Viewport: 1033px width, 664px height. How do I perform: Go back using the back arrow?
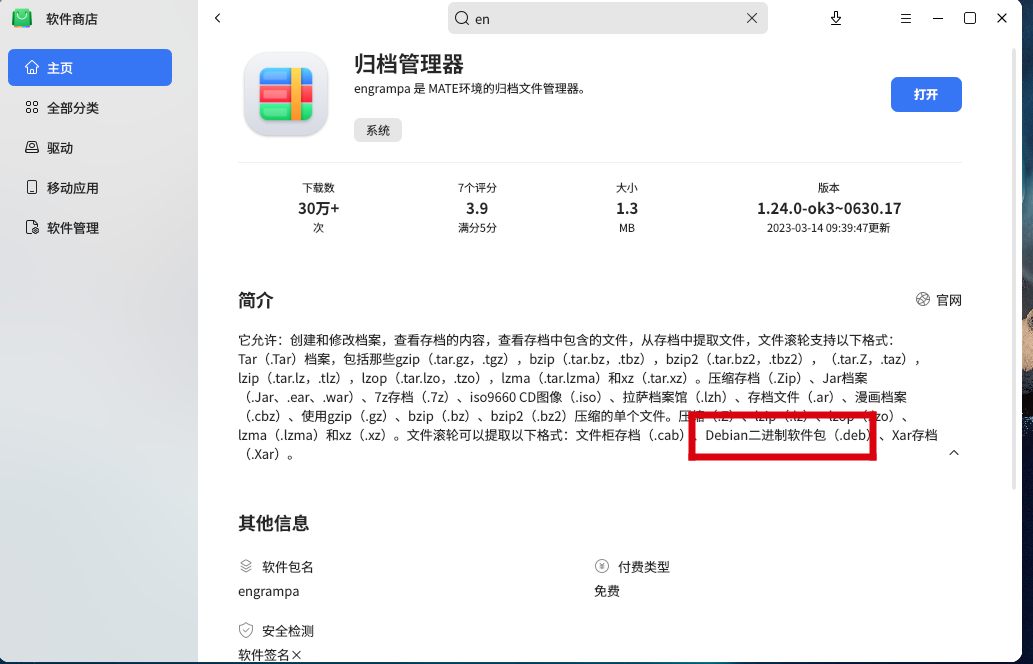pos(217,18)
